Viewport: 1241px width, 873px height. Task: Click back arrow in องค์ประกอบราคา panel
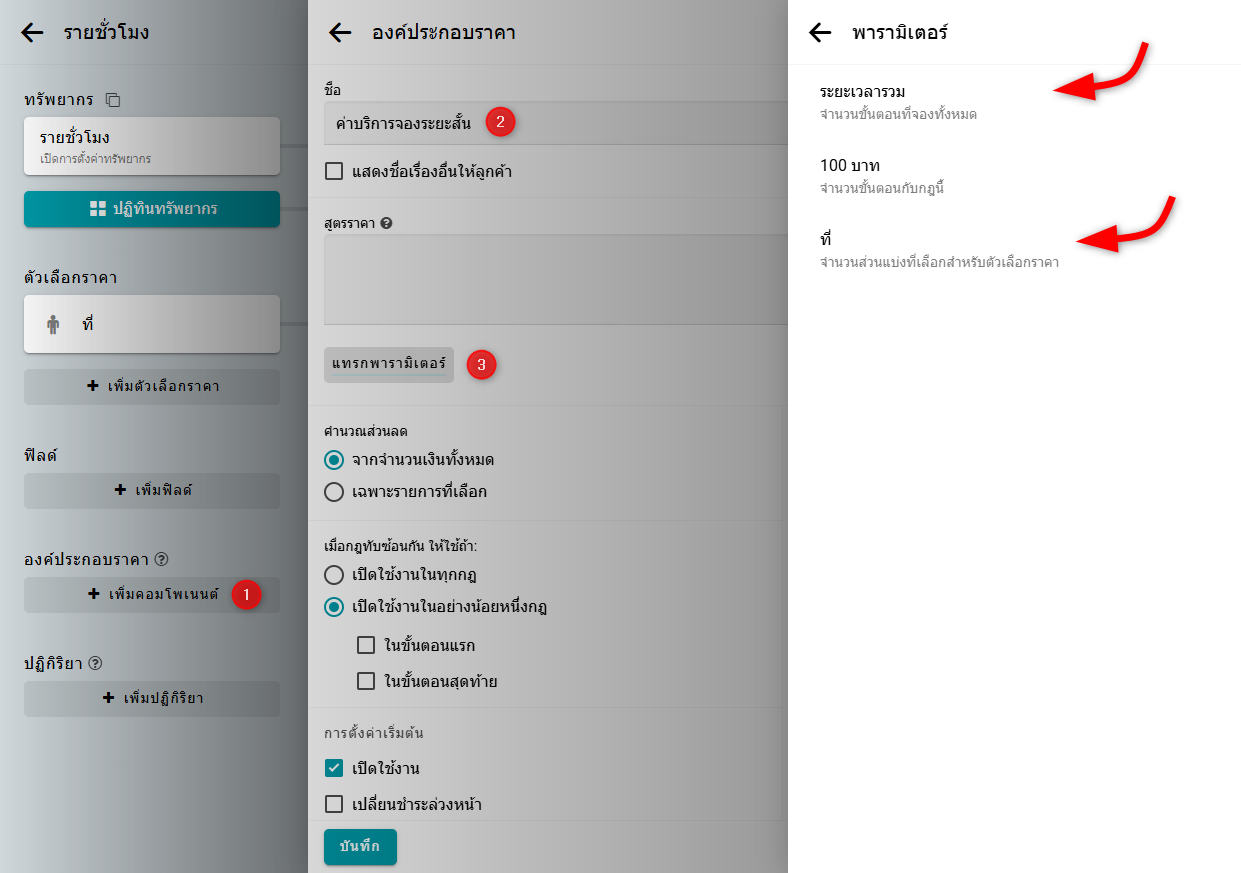click(340, 33)
